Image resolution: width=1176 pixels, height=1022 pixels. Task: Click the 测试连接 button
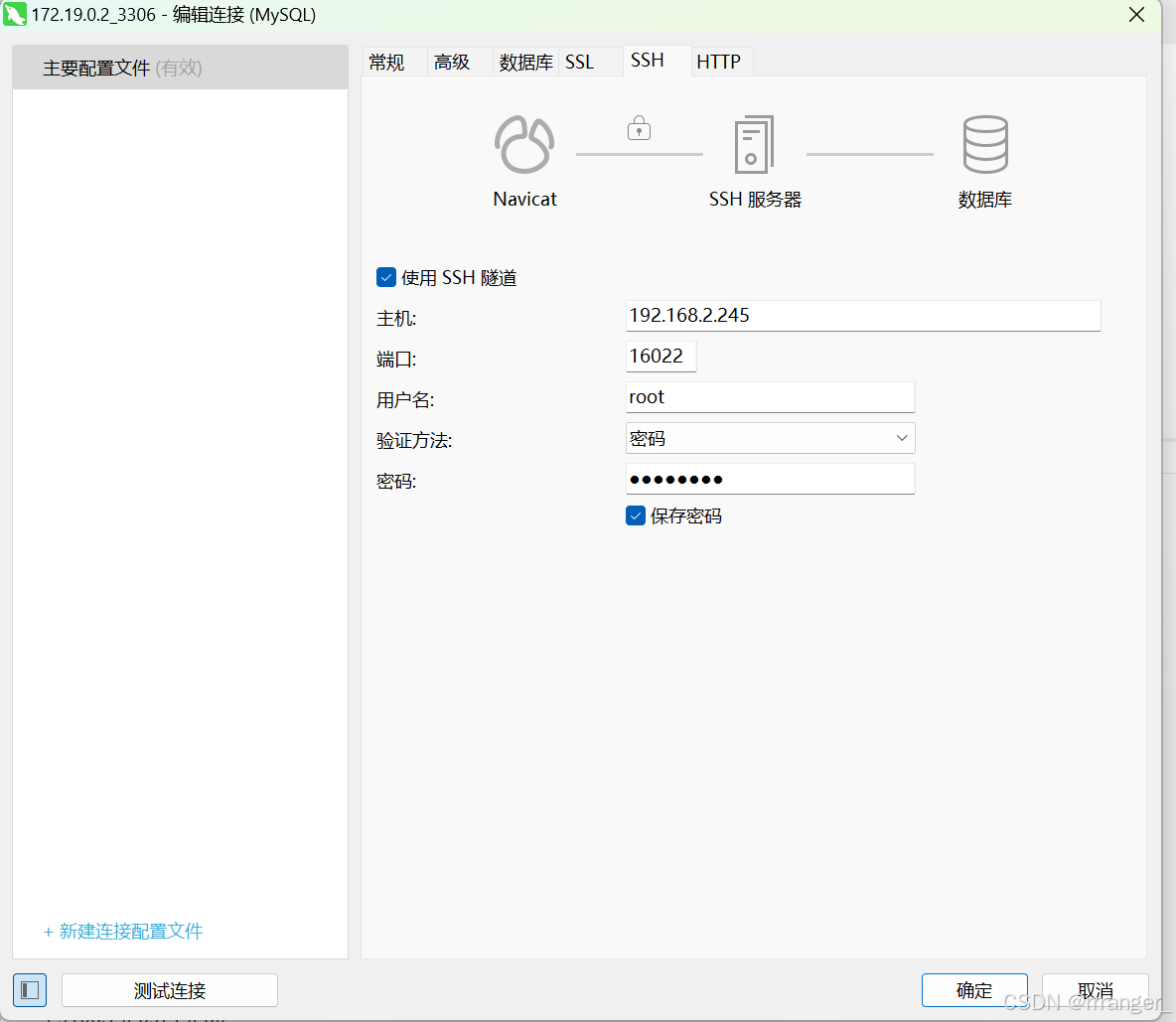click(170, 990)
